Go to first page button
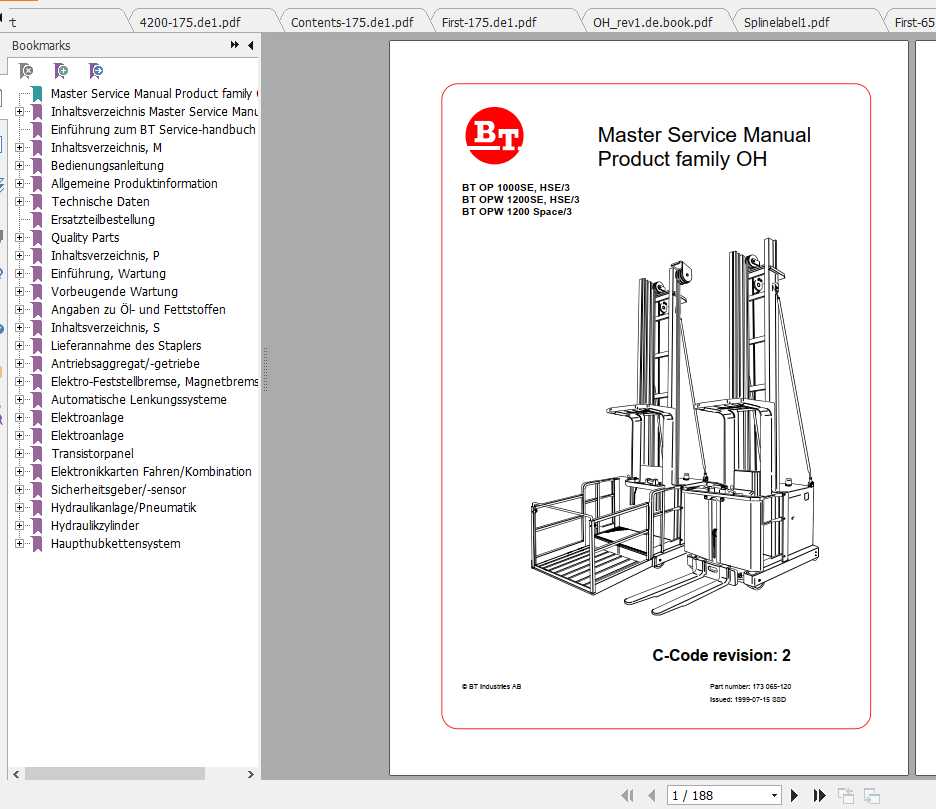936x809 pixels. point(627,795)
